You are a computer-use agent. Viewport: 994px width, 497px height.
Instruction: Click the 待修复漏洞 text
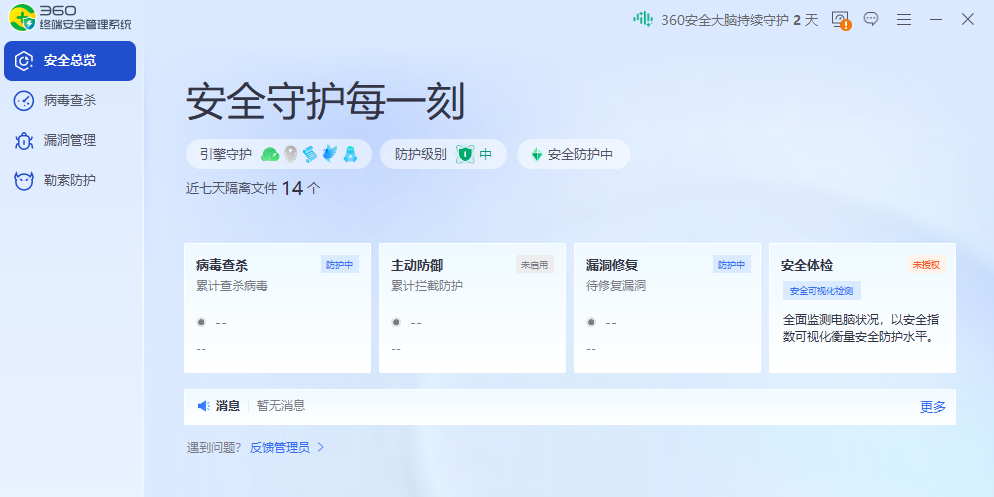pos(616,286)
